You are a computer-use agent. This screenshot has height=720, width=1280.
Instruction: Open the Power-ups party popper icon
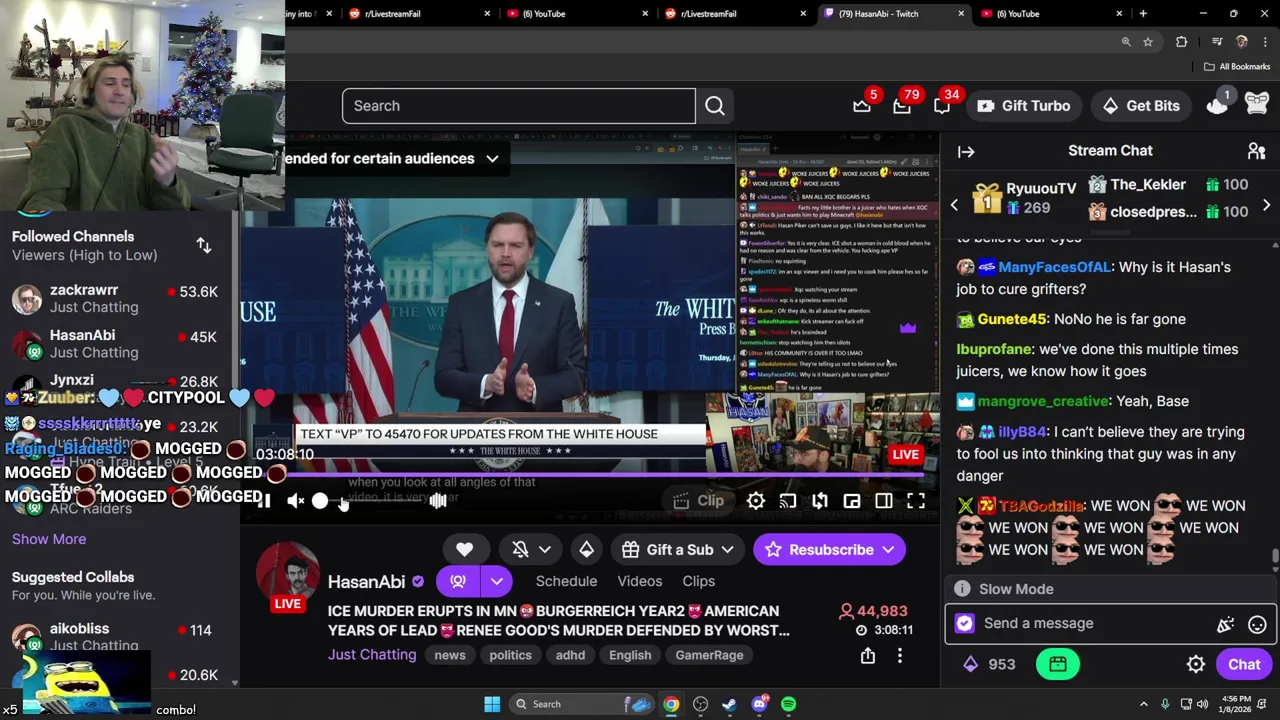pos(1225,624)
